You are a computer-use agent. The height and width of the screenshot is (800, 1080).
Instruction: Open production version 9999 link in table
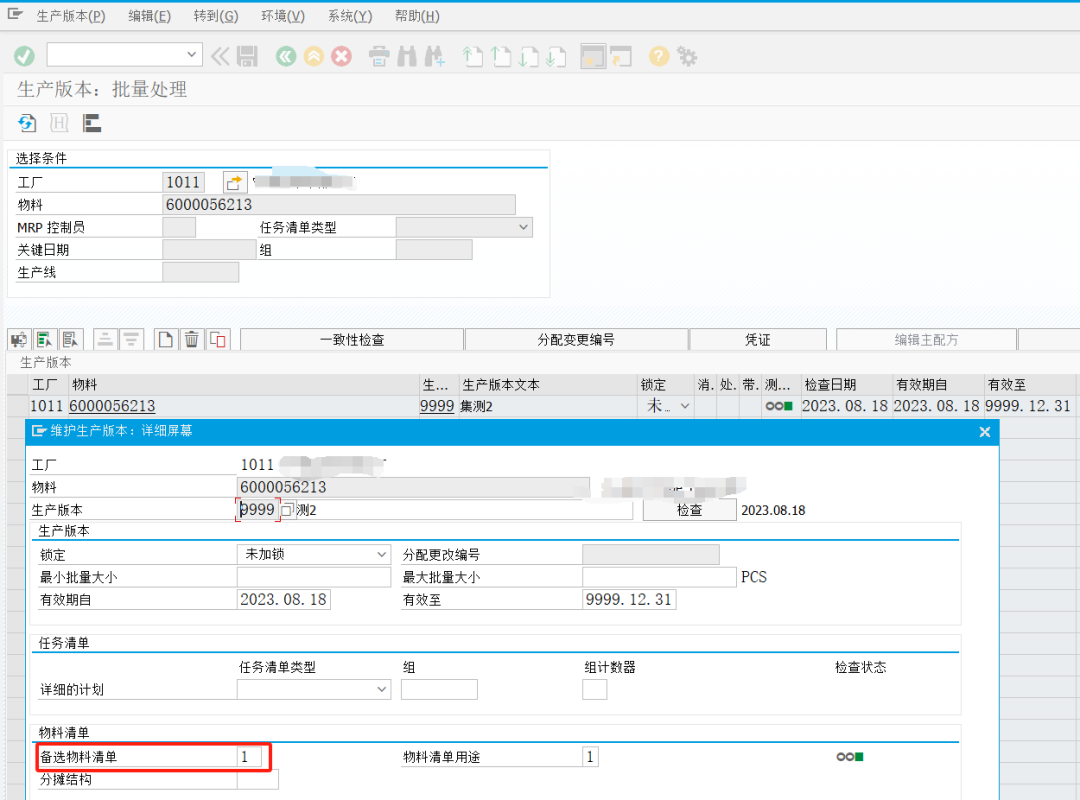pos(437,406)
